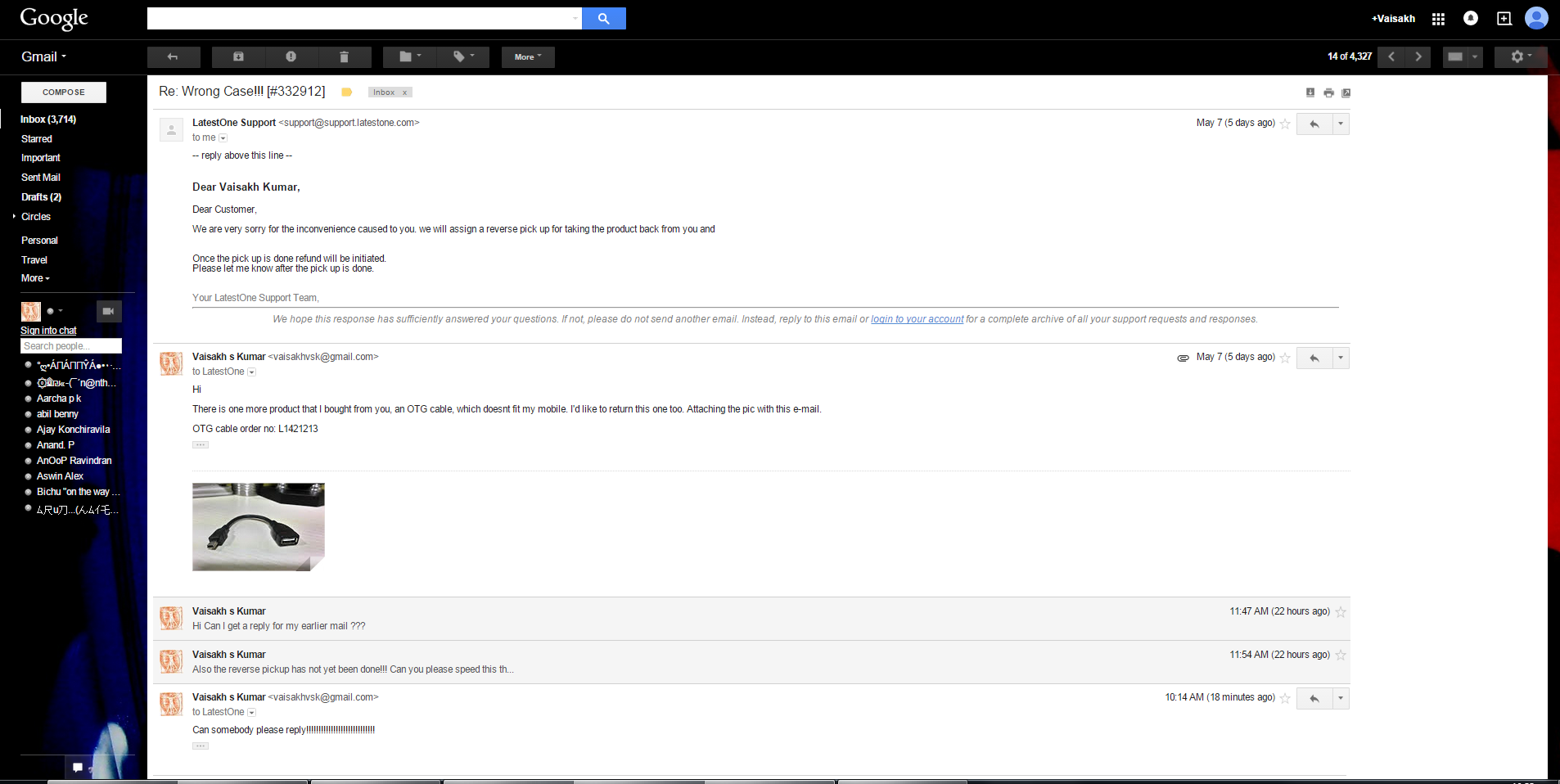Reply to the LatestOne Support message
Viewport: 1560px width, 784px height.
pyautogui.click(x=1314, y=124)
